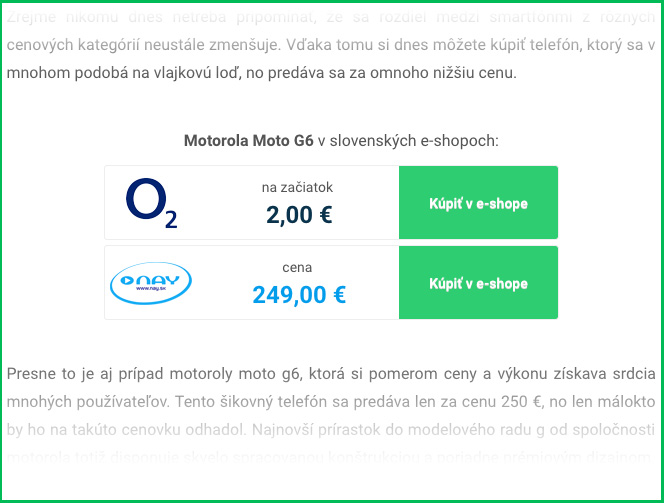Open the O2 offer row card
Viewport: 664px width, 503px height.
pyautogui.click(x=331, y=202)
